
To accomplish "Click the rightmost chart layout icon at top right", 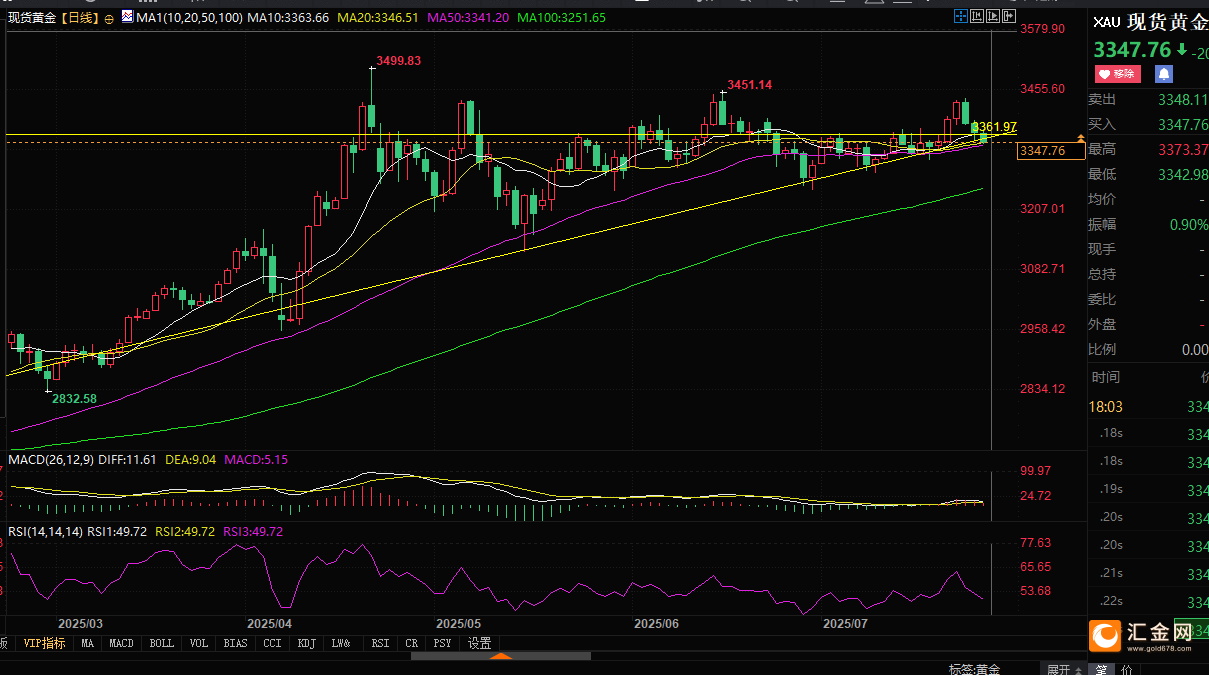I will click(x=1007, y=16).
